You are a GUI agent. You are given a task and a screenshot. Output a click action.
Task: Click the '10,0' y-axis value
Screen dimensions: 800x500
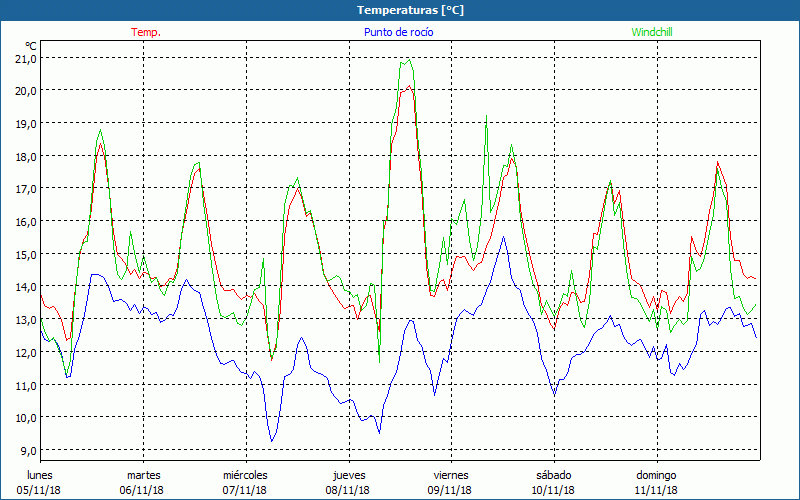pos(26,418)
